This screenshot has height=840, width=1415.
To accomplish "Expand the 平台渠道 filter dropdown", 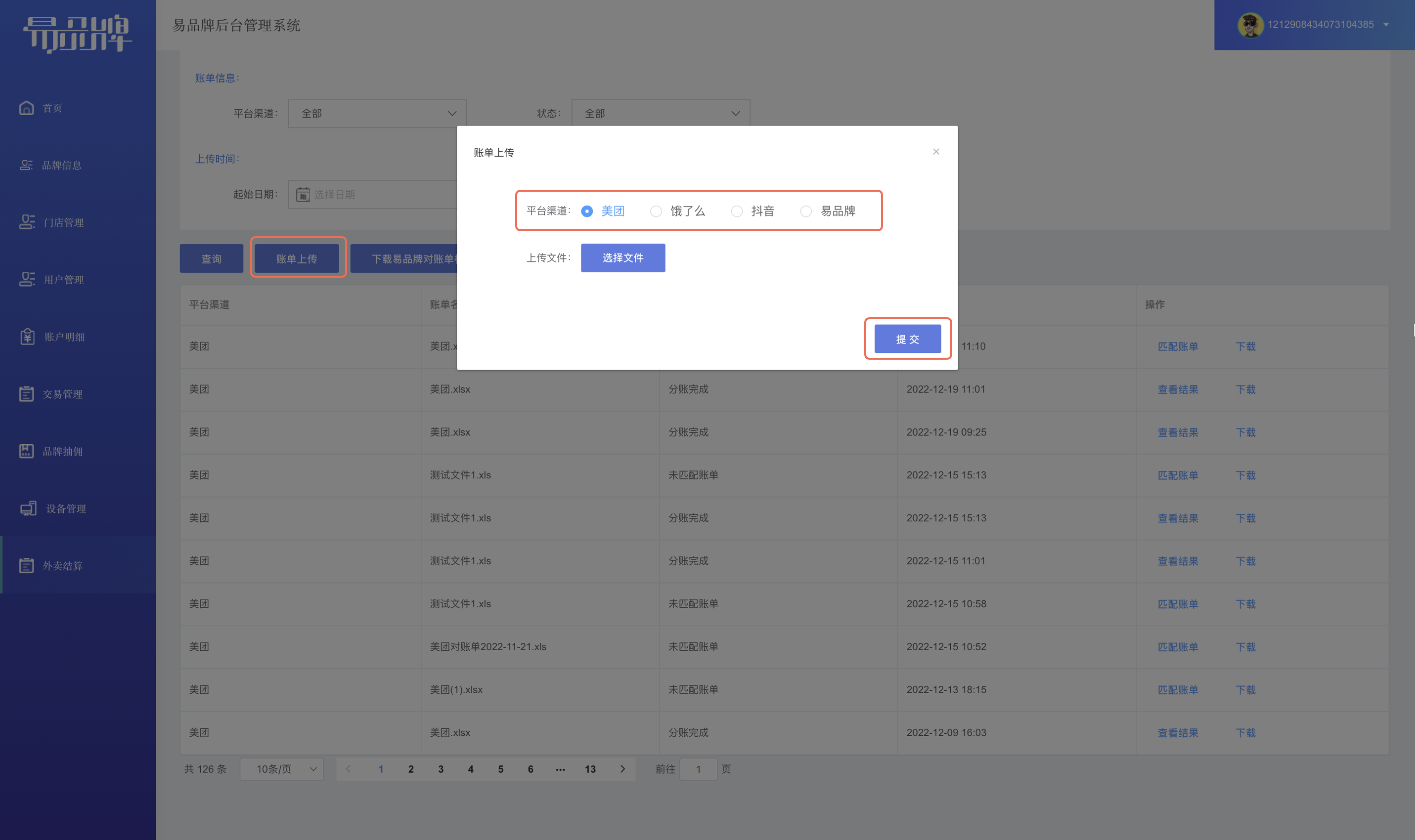I will tap(377, 113).
